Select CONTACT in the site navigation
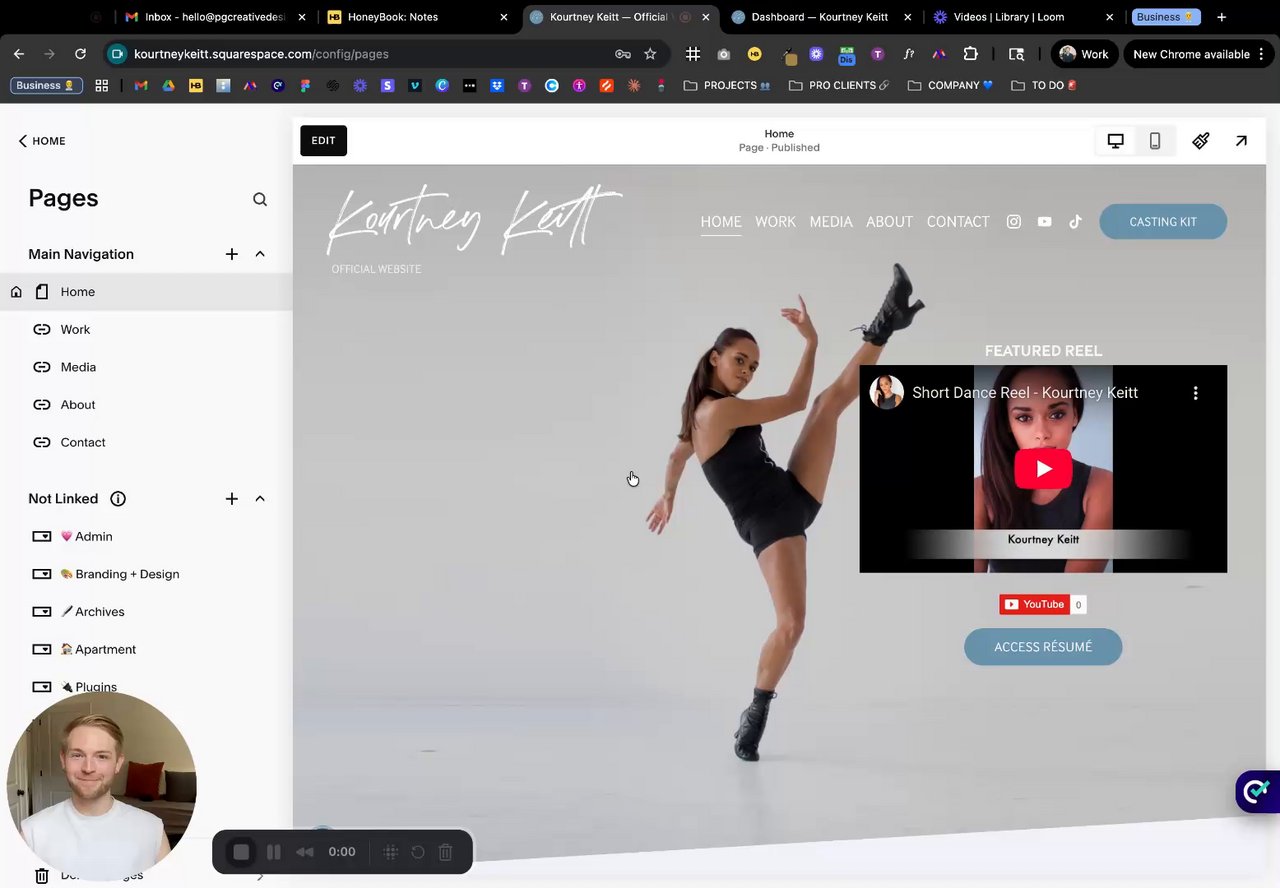Viewport: 1280px width, 888px height. click(x=958, y=222)
